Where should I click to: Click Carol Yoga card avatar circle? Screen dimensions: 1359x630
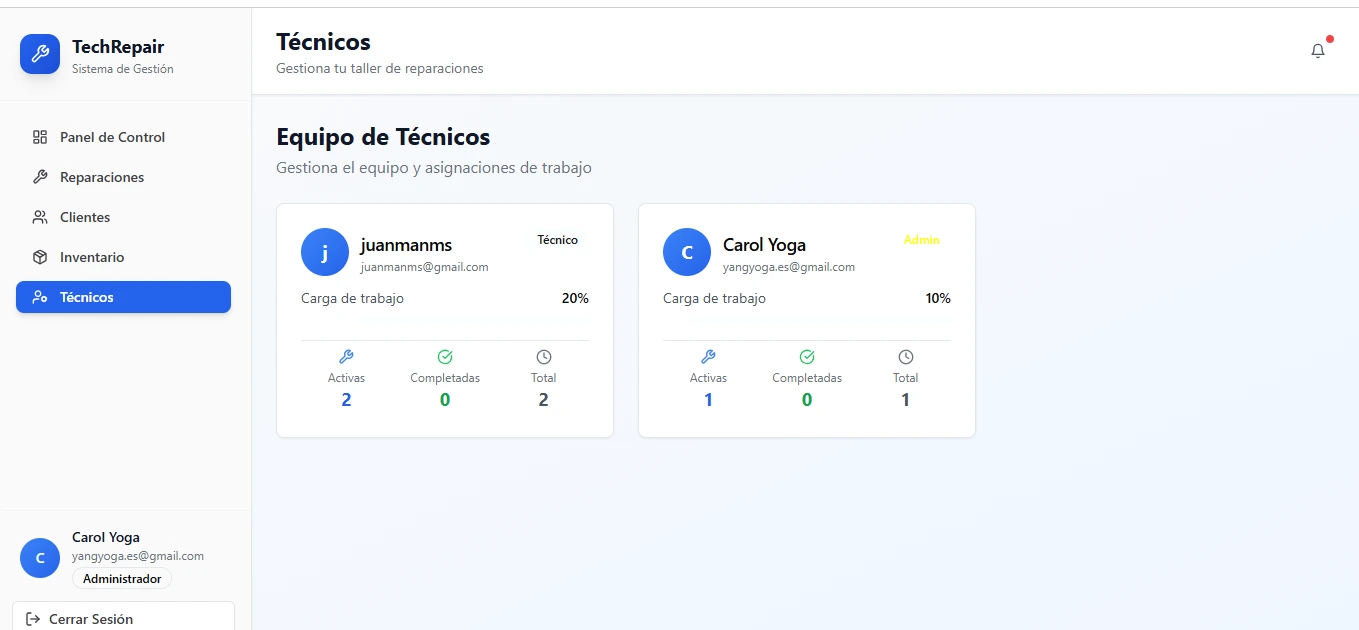(x=687, y=253)
